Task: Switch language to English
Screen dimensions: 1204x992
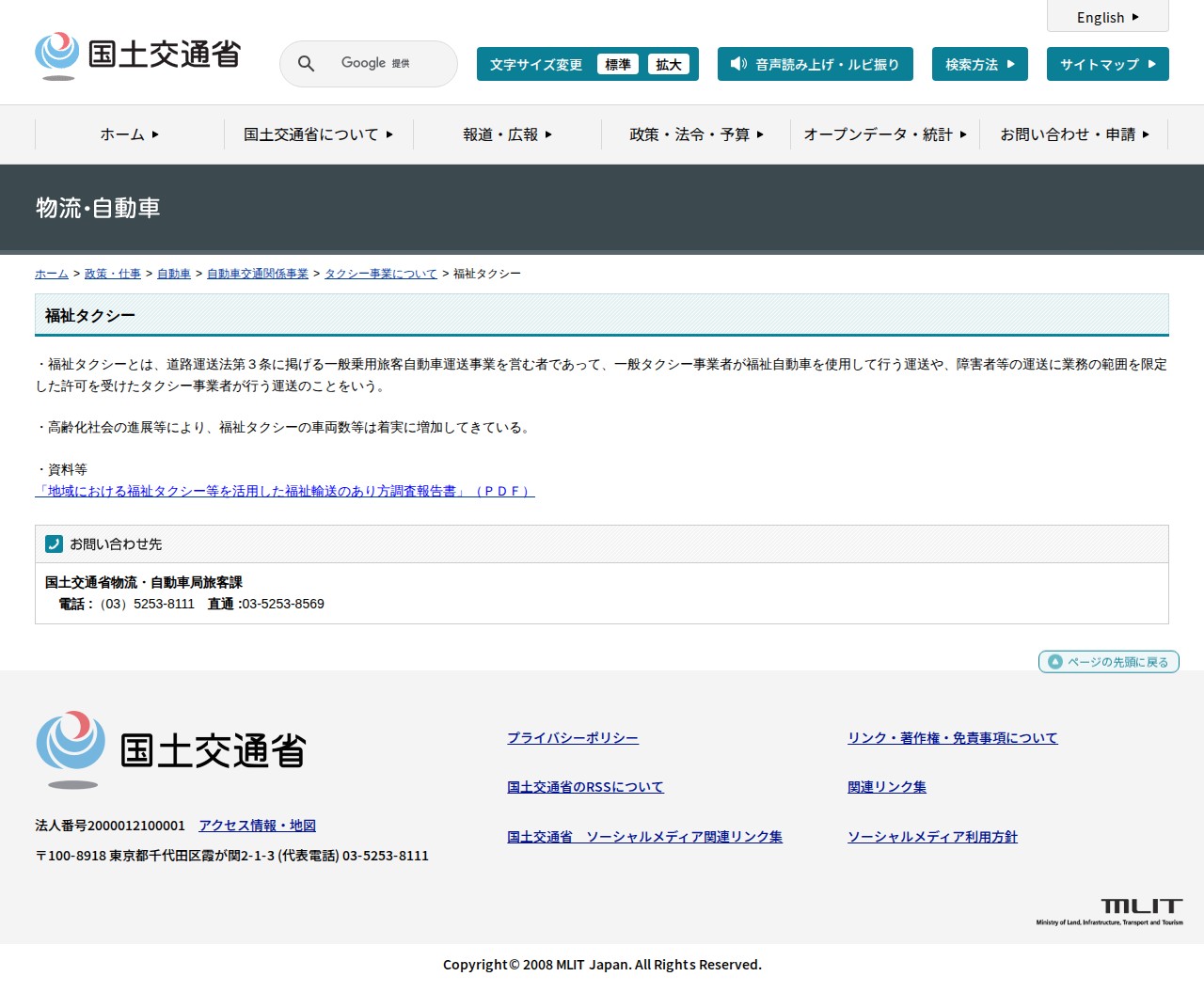Action: pos(1107,17)
